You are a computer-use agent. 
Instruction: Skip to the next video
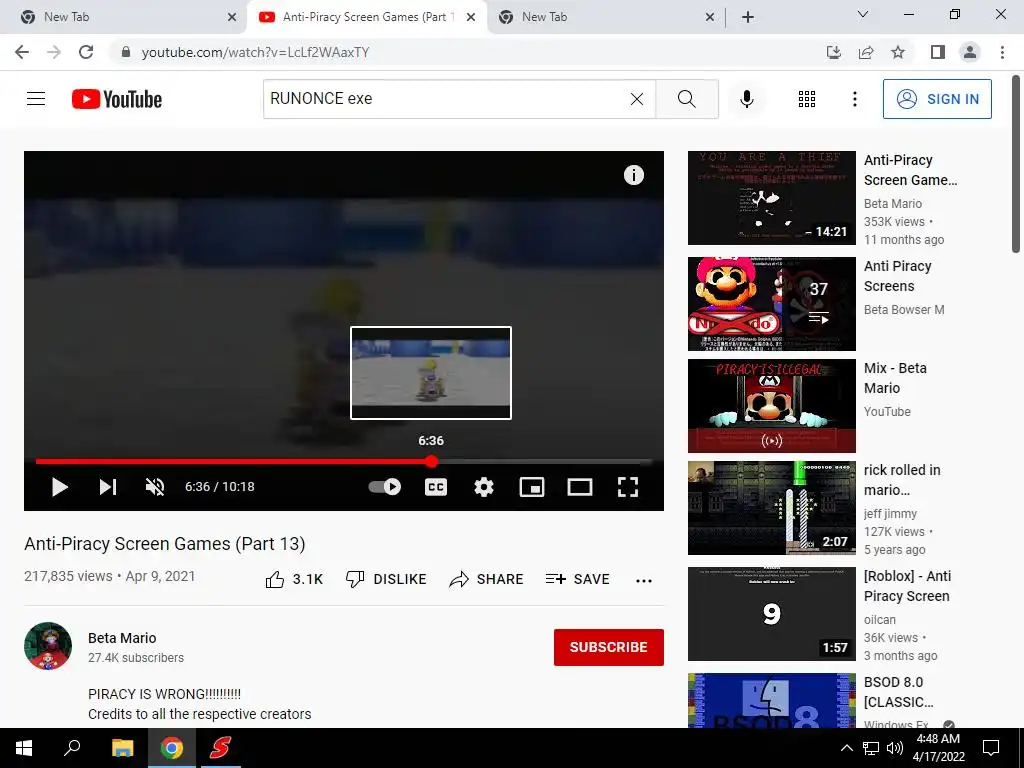coord(108,487)
